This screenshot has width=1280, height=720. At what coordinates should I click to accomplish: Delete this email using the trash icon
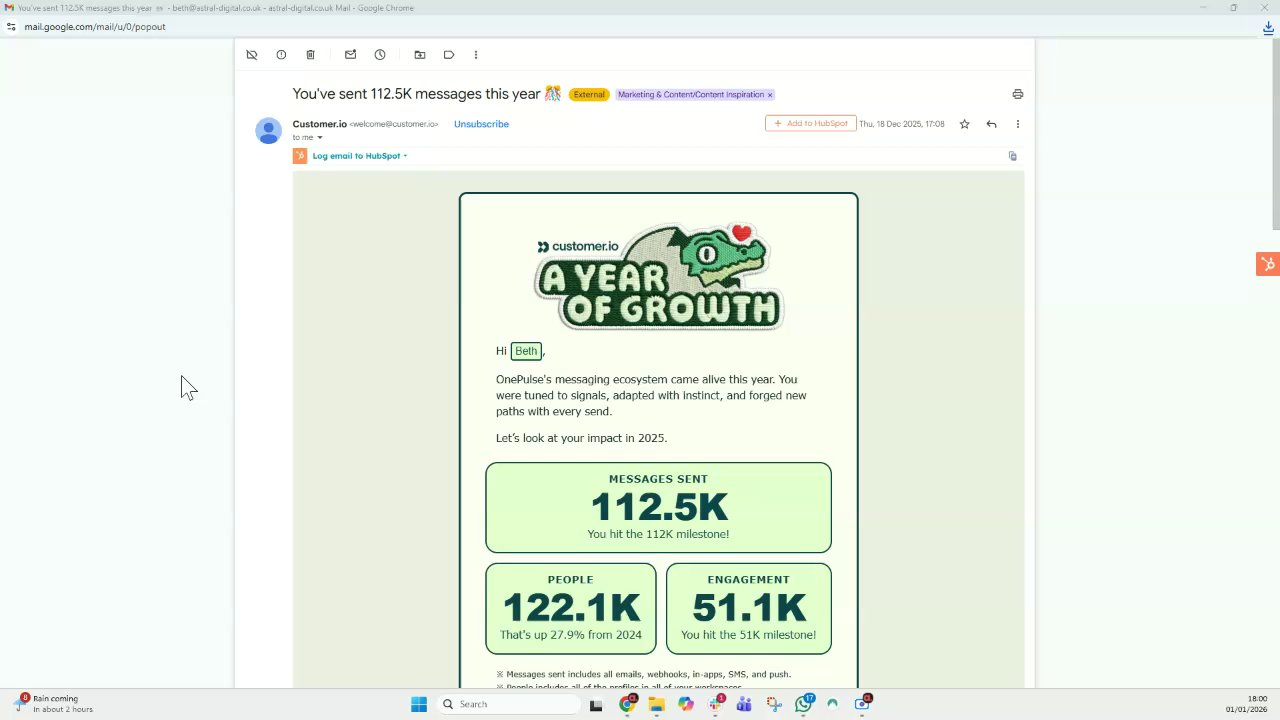tap(310, 55)
